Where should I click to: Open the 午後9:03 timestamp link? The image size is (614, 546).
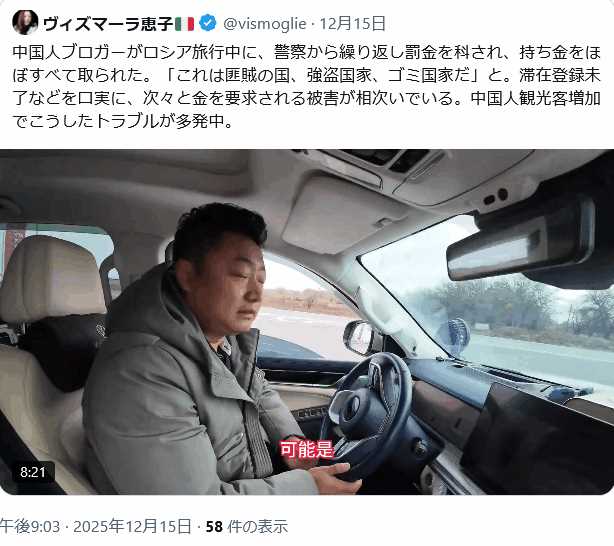[30, 527]
